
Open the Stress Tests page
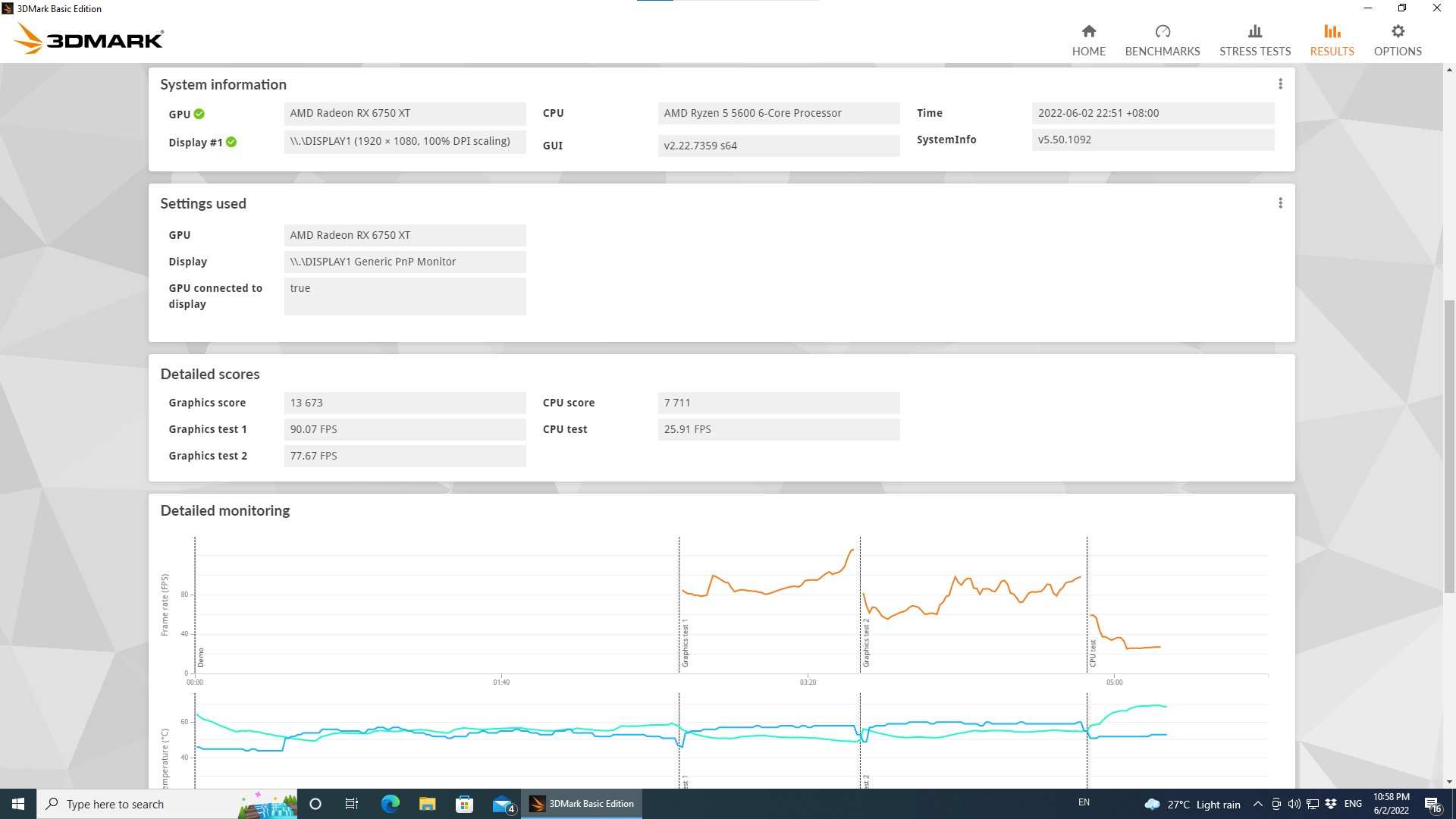point(1255,40)
